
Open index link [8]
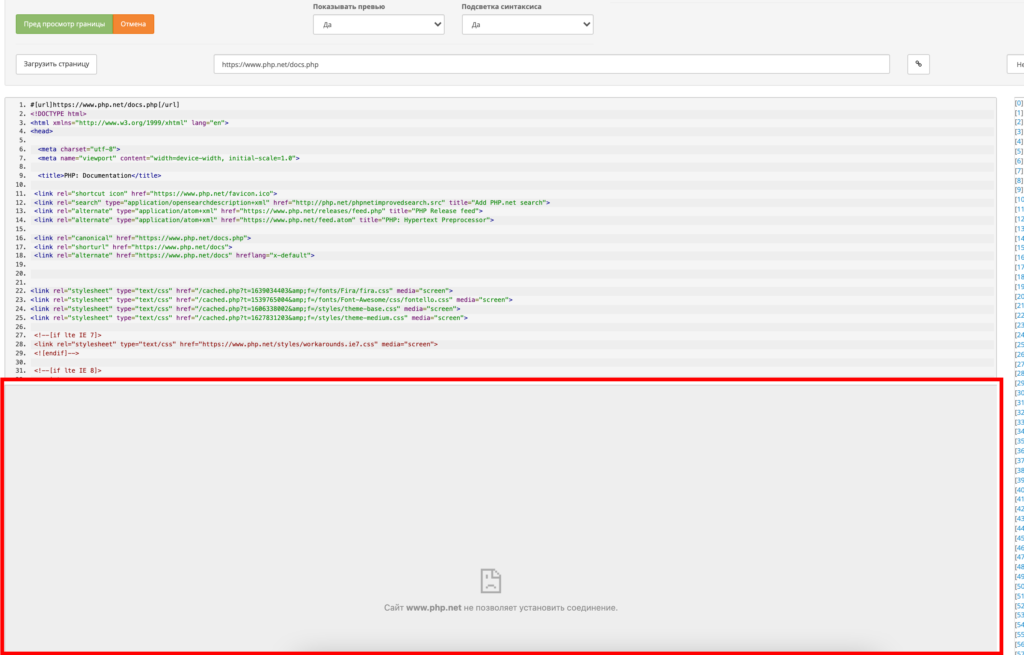[1019, 180]
